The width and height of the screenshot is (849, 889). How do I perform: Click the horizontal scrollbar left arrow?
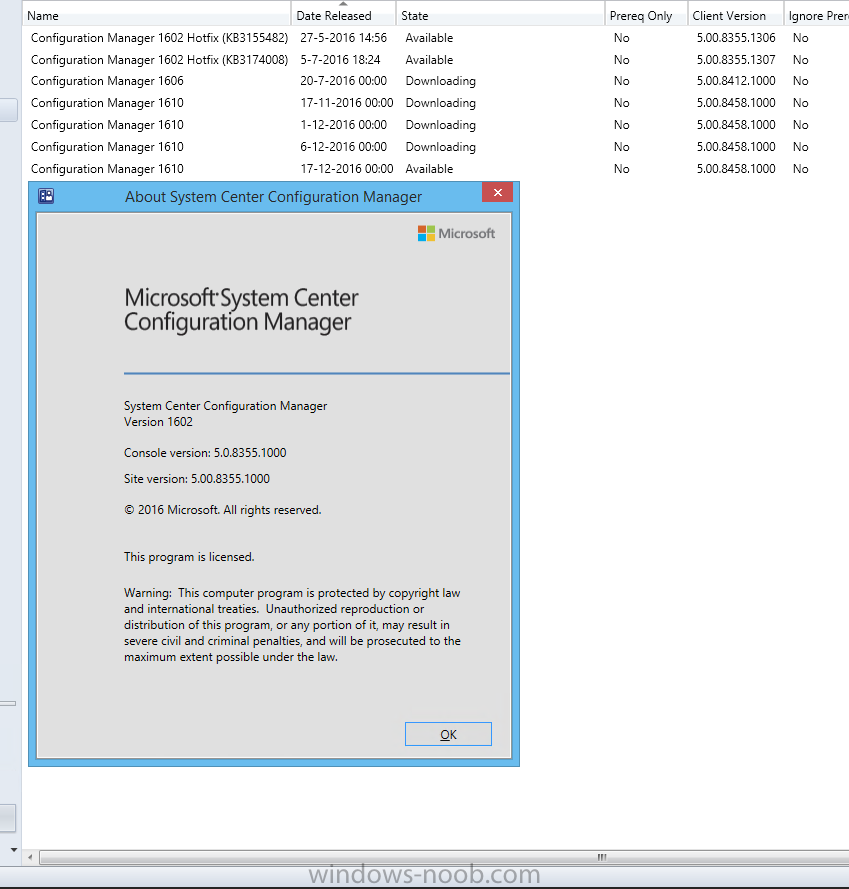click(30, 857)
